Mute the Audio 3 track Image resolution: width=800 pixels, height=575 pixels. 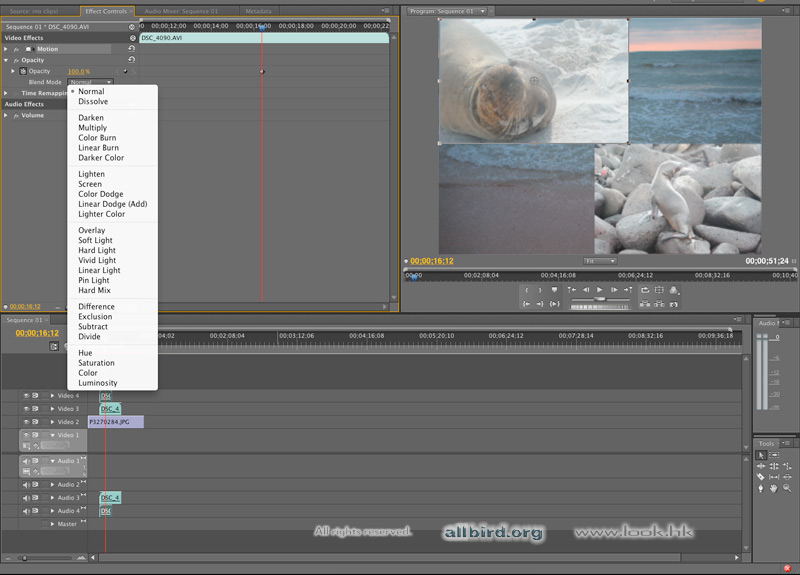pos(26,497)
